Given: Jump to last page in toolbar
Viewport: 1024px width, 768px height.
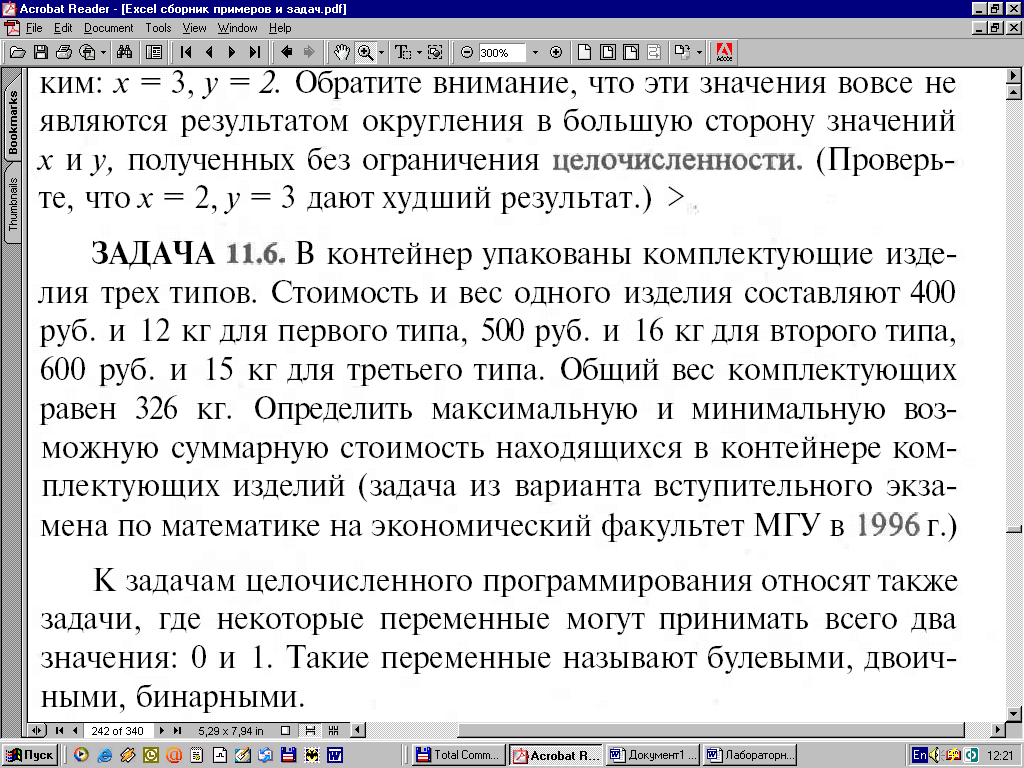Looking at the screenshot, I should coord(255,52).
